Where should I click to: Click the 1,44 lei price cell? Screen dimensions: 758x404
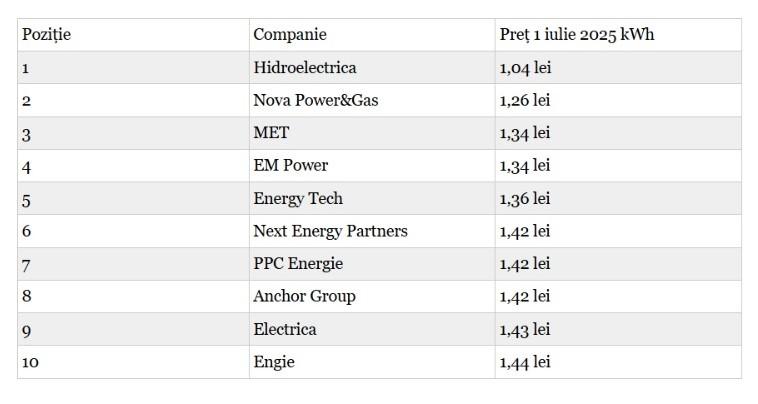pos(525,362)
